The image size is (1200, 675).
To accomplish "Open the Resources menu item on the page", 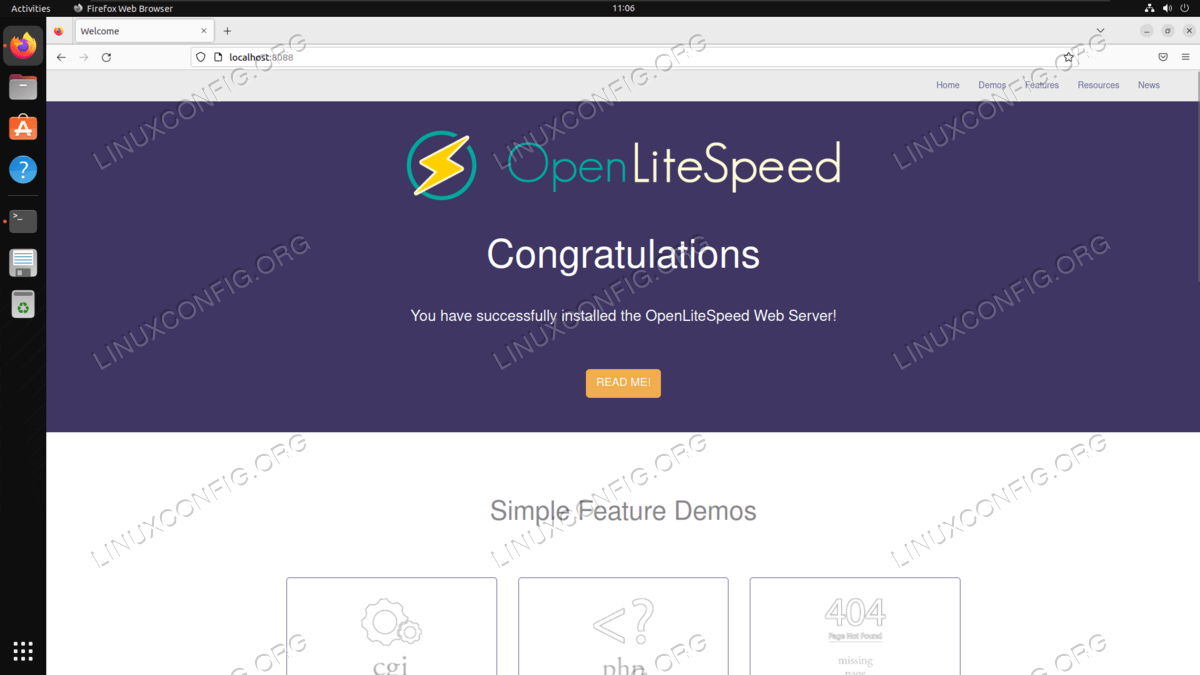I will [1098, 85].
